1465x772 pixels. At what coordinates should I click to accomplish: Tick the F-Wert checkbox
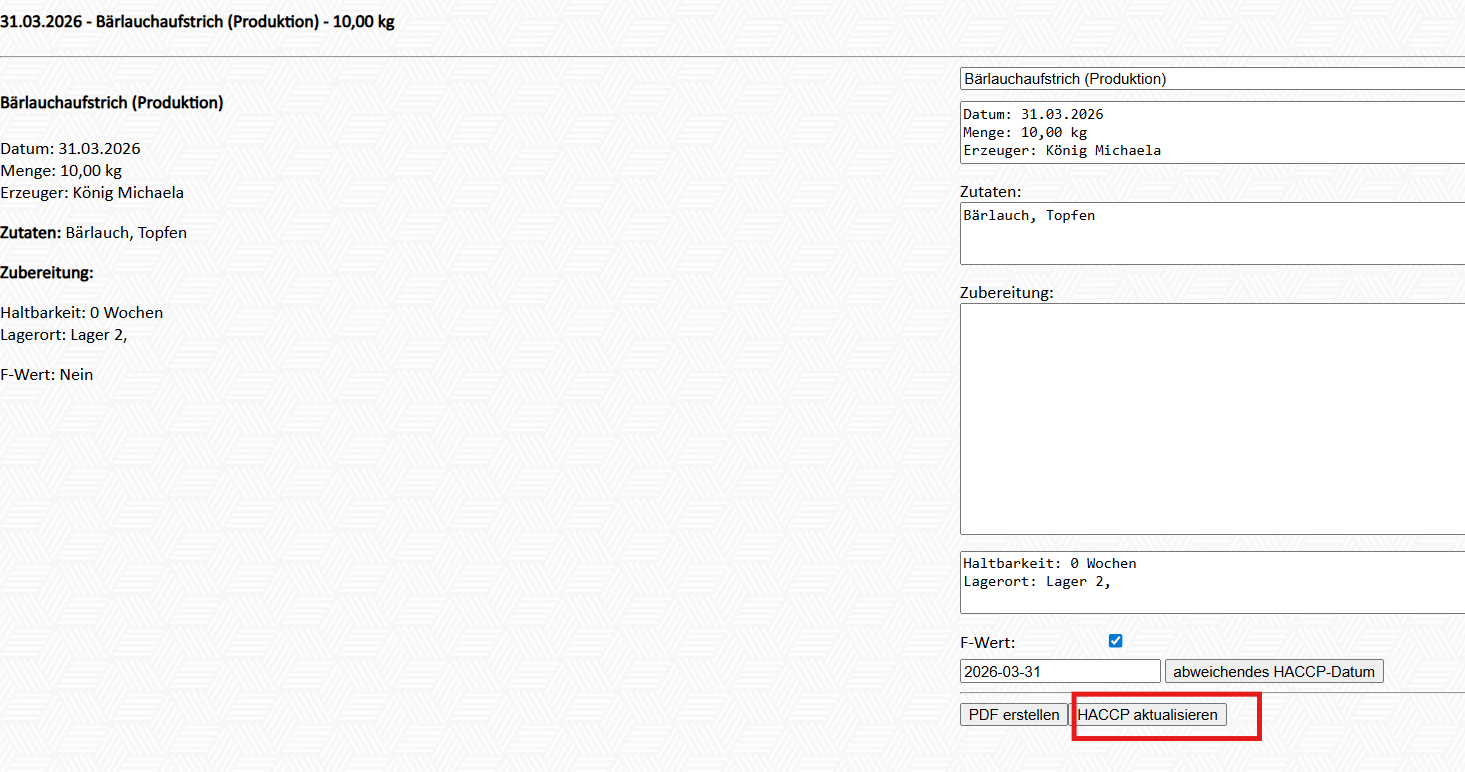(x=1116, y=641)
